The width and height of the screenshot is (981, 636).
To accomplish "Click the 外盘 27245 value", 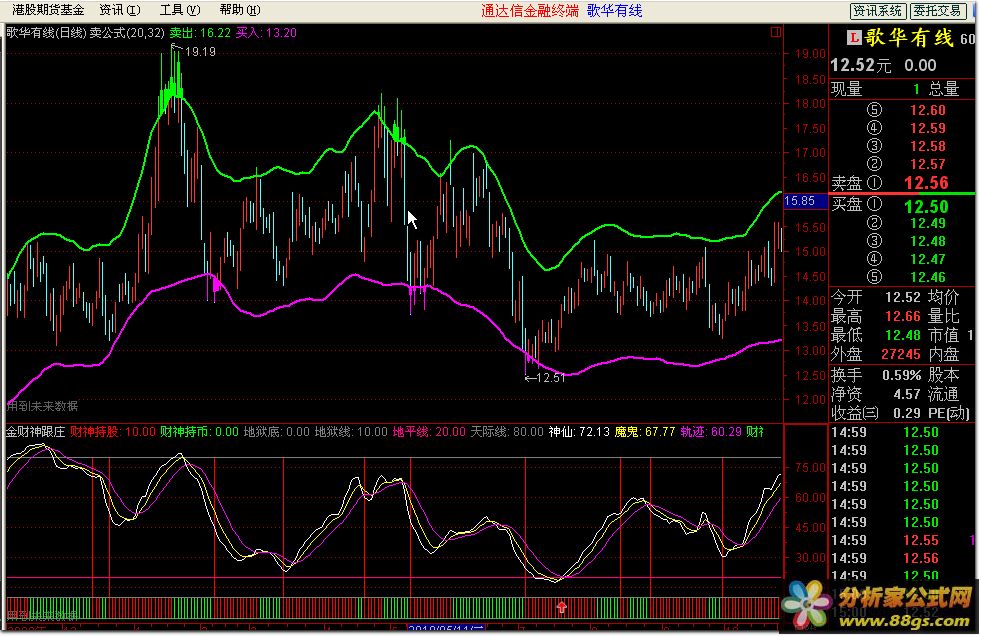I will (x=901, y=355).
